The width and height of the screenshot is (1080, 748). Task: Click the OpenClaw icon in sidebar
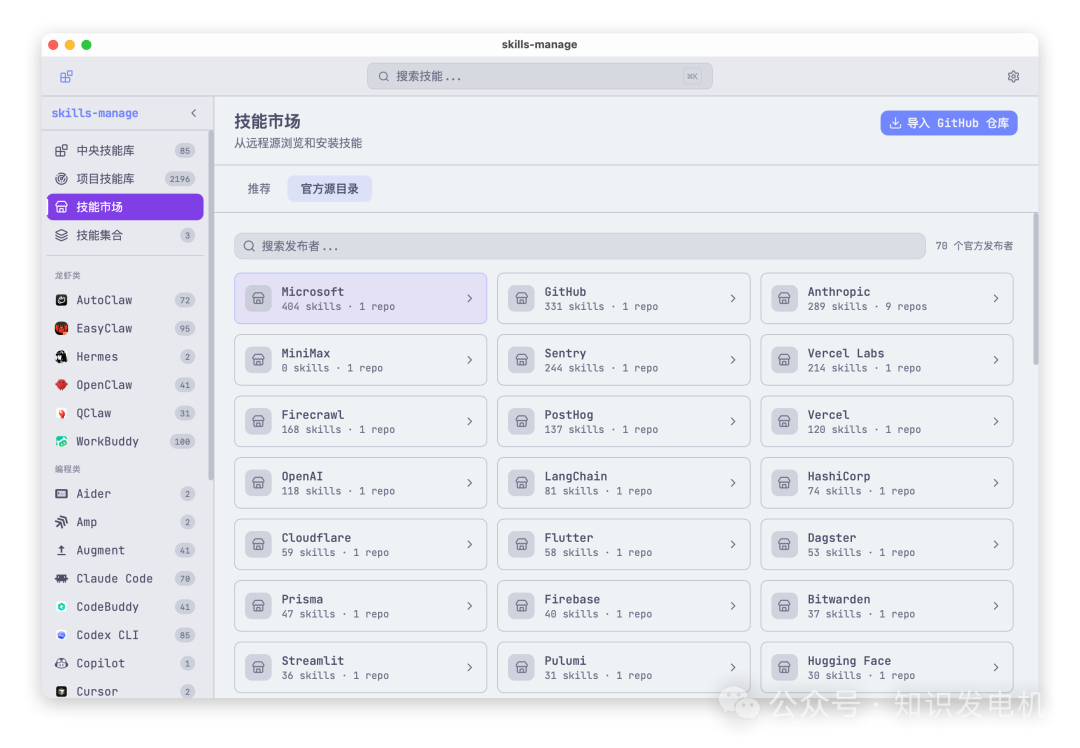[62, 384]
